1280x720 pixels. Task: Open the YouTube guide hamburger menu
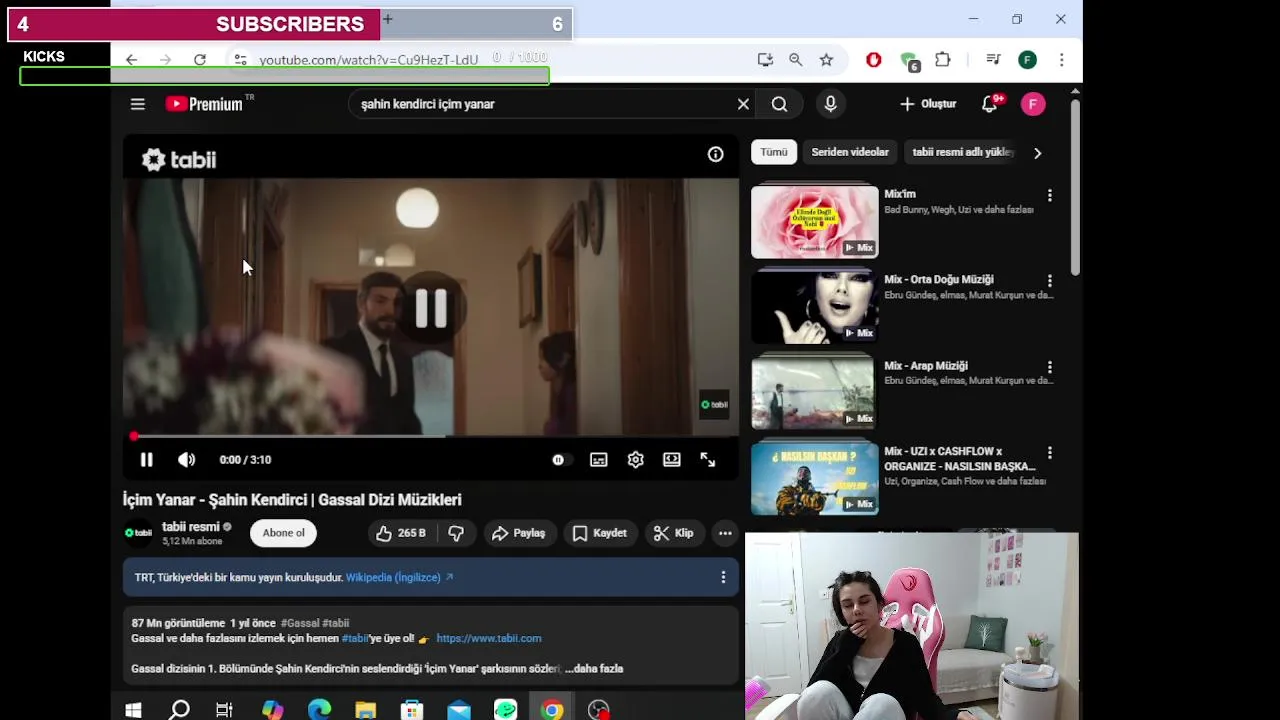tap(138, 104)
